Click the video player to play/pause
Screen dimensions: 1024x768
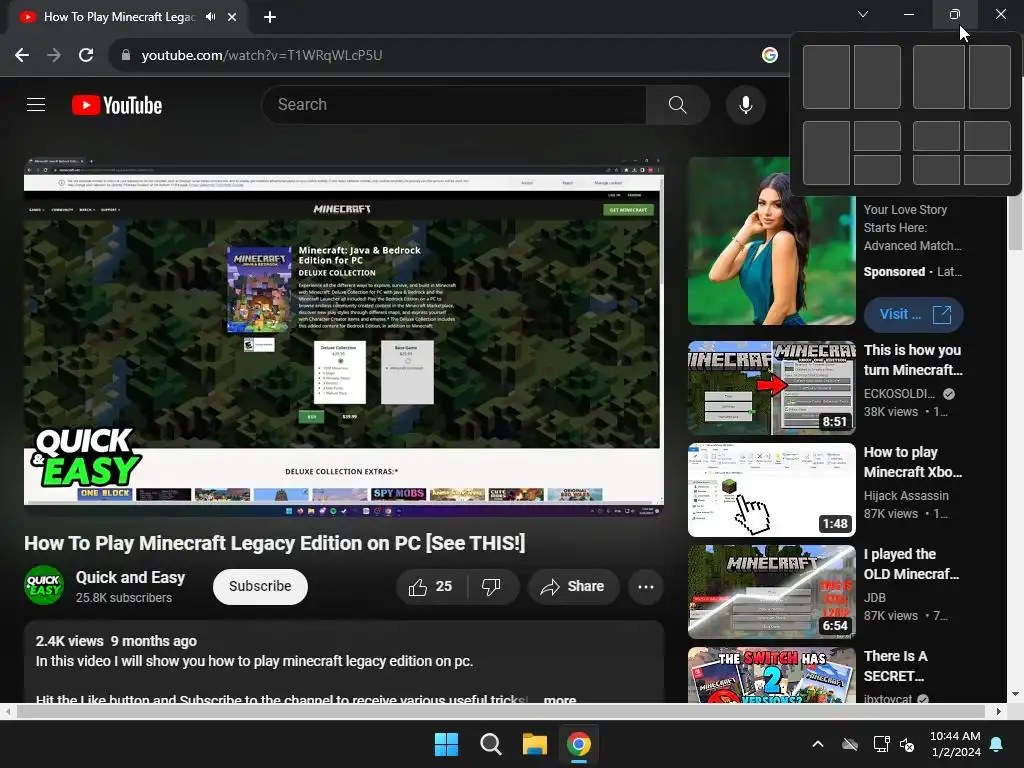tap(344, 338)
